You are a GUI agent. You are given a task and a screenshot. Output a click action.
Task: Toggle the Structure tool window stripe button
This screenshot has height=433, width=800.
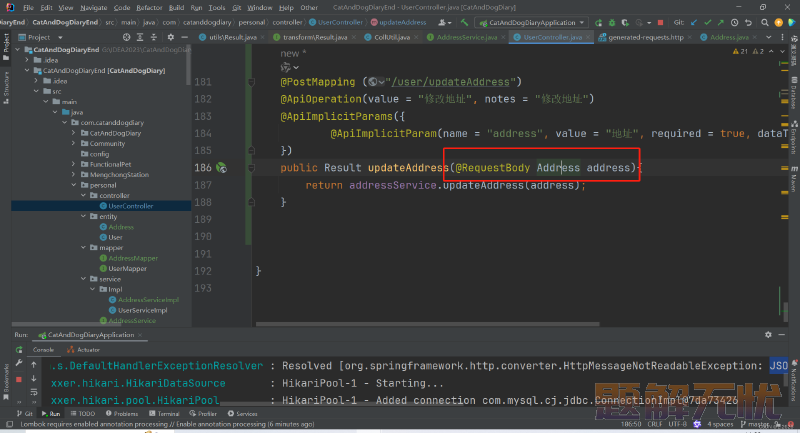click(x=6, y=87)
